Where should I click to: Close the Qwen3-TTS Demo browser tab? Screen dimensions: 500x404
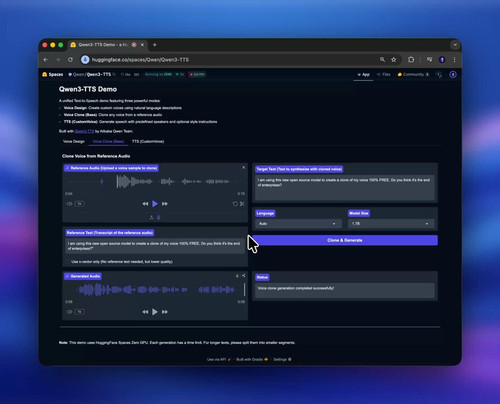(142, 45)
